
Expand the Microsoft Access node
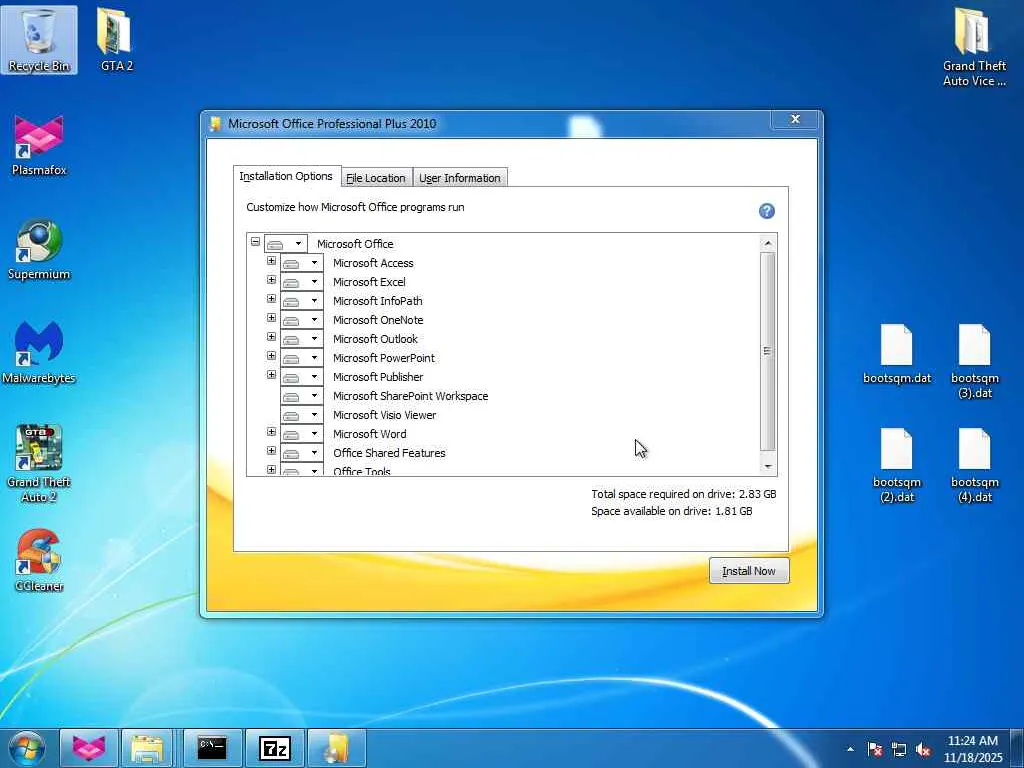coord(272,261)
